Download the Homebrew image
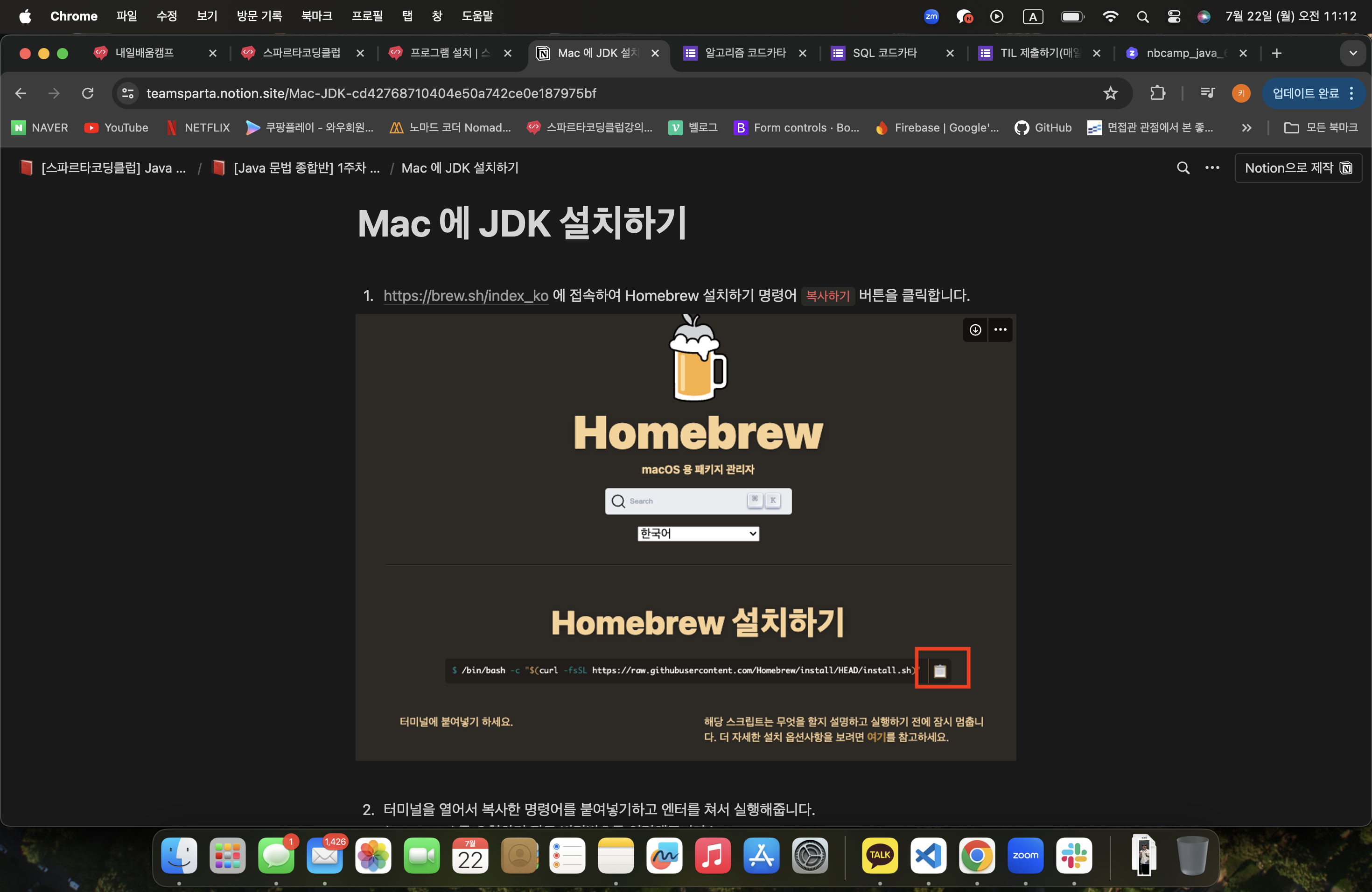This screenshot has width=1372, height=892. point(975,330)
